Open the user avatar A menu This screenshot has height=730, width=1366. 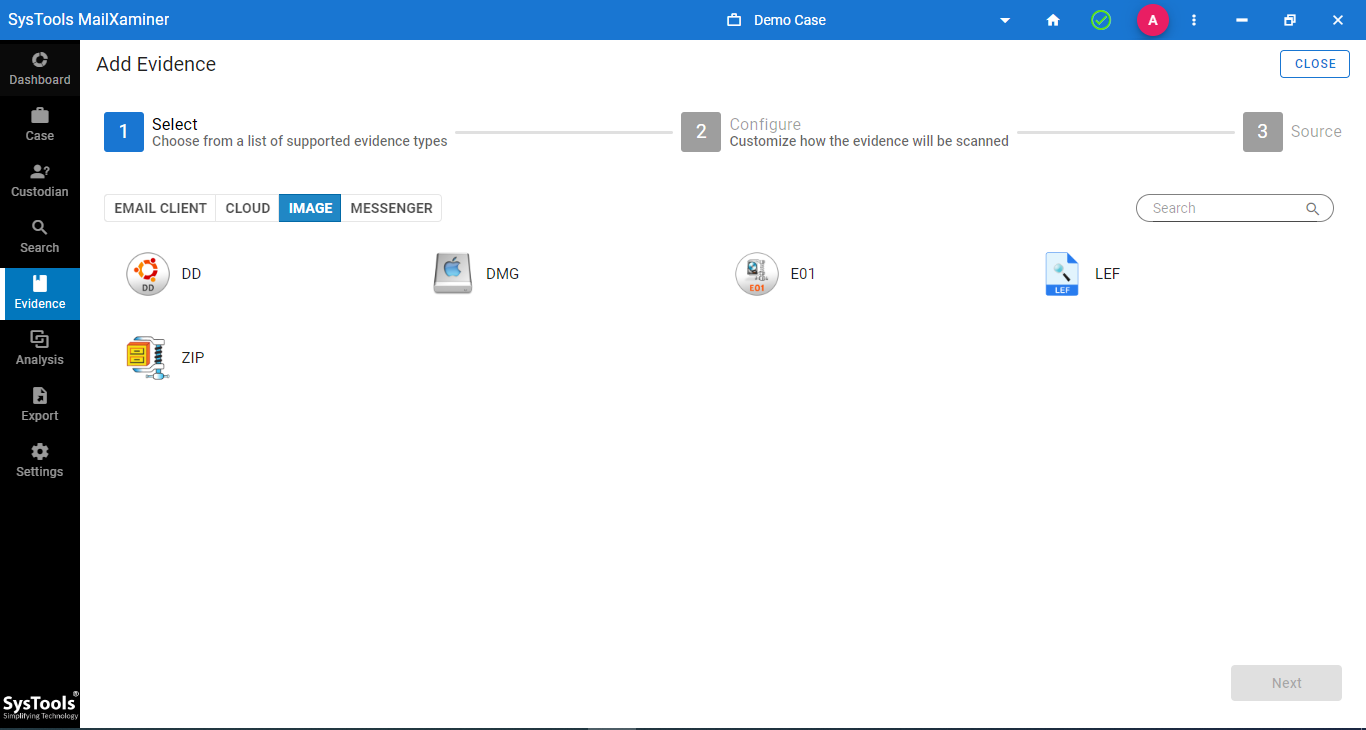point(1153,20)
